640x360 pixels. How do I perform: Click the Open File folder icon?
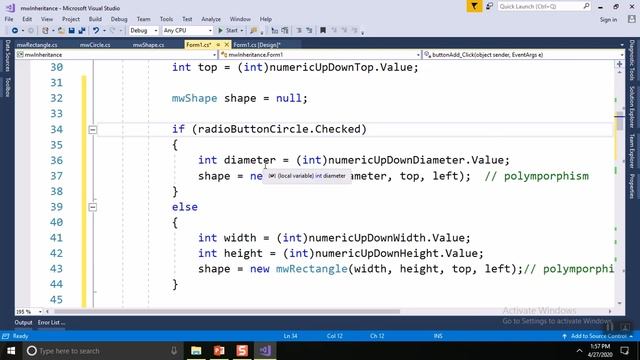click(x=61, y=31)
